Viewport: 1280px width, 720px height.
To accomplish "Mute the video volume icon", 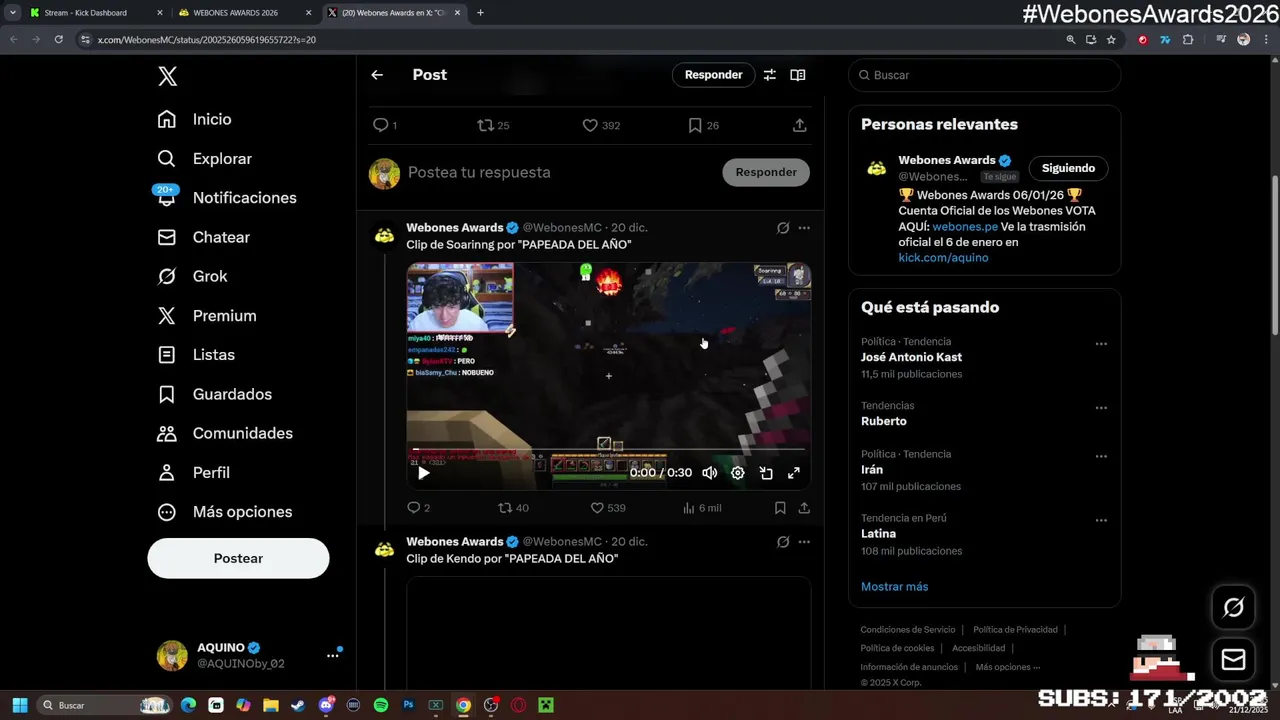I will tap(709, 473).
